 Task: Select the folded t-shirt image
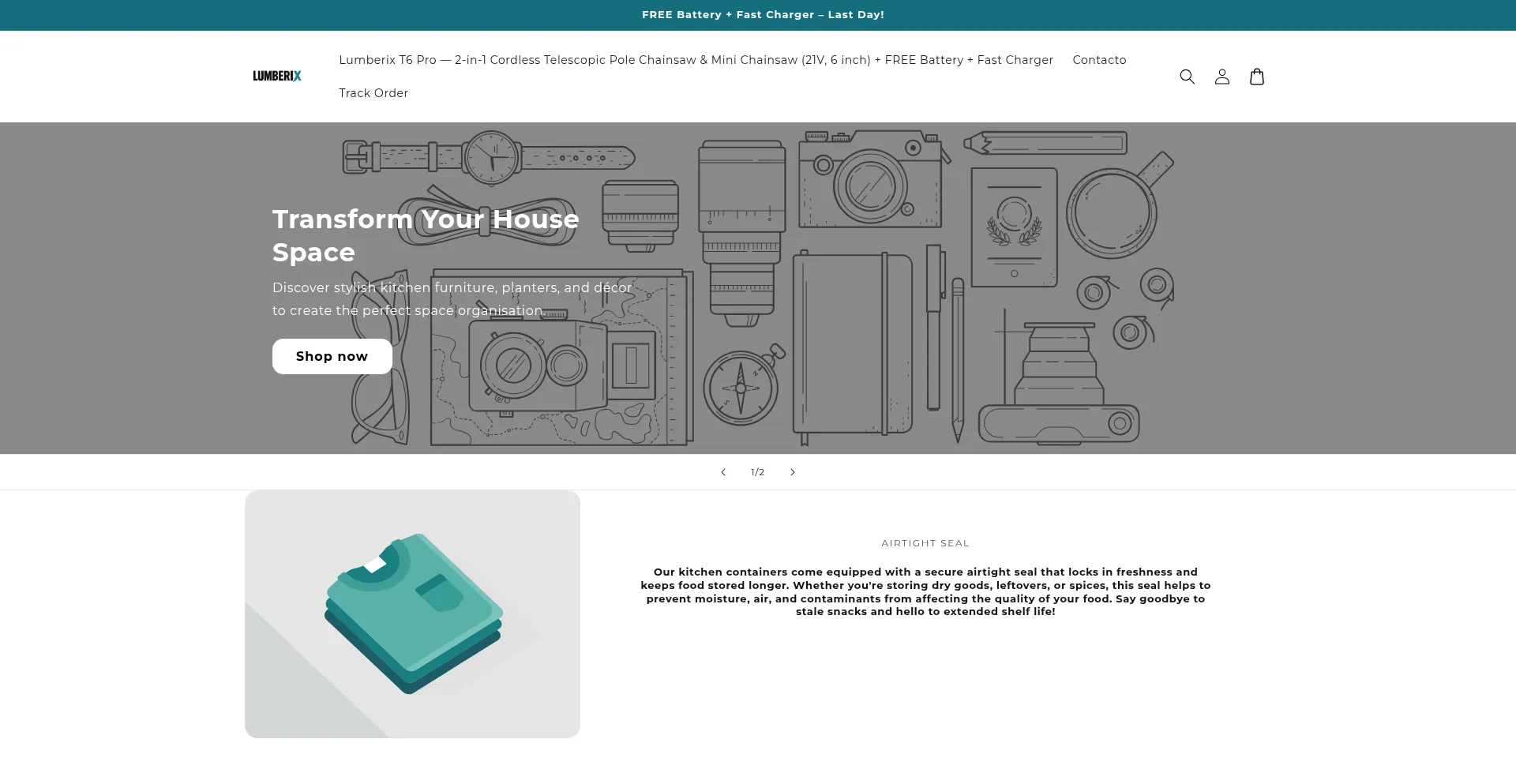(412, 613)
